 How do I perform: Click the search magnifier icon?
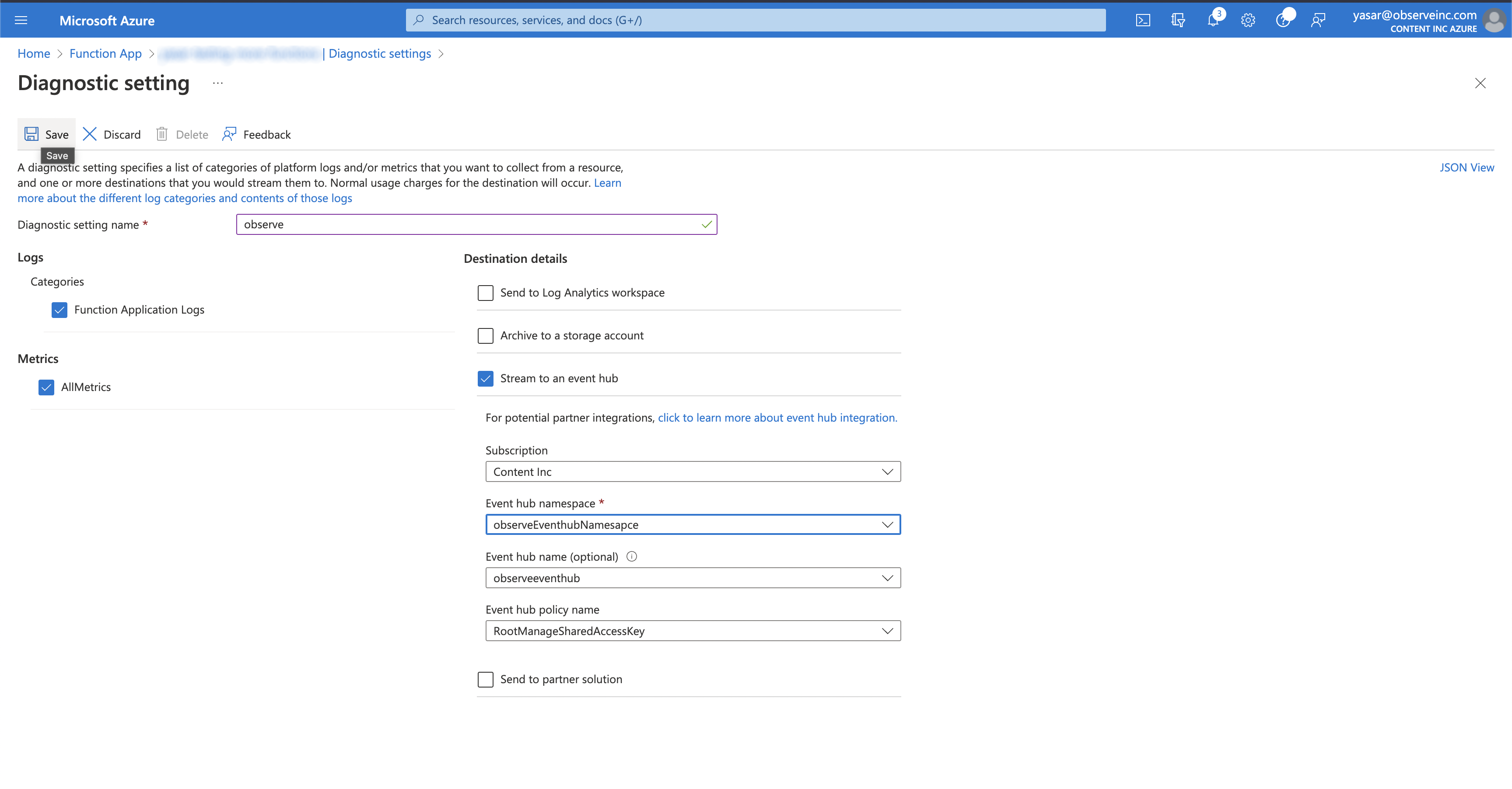(419, 20)
